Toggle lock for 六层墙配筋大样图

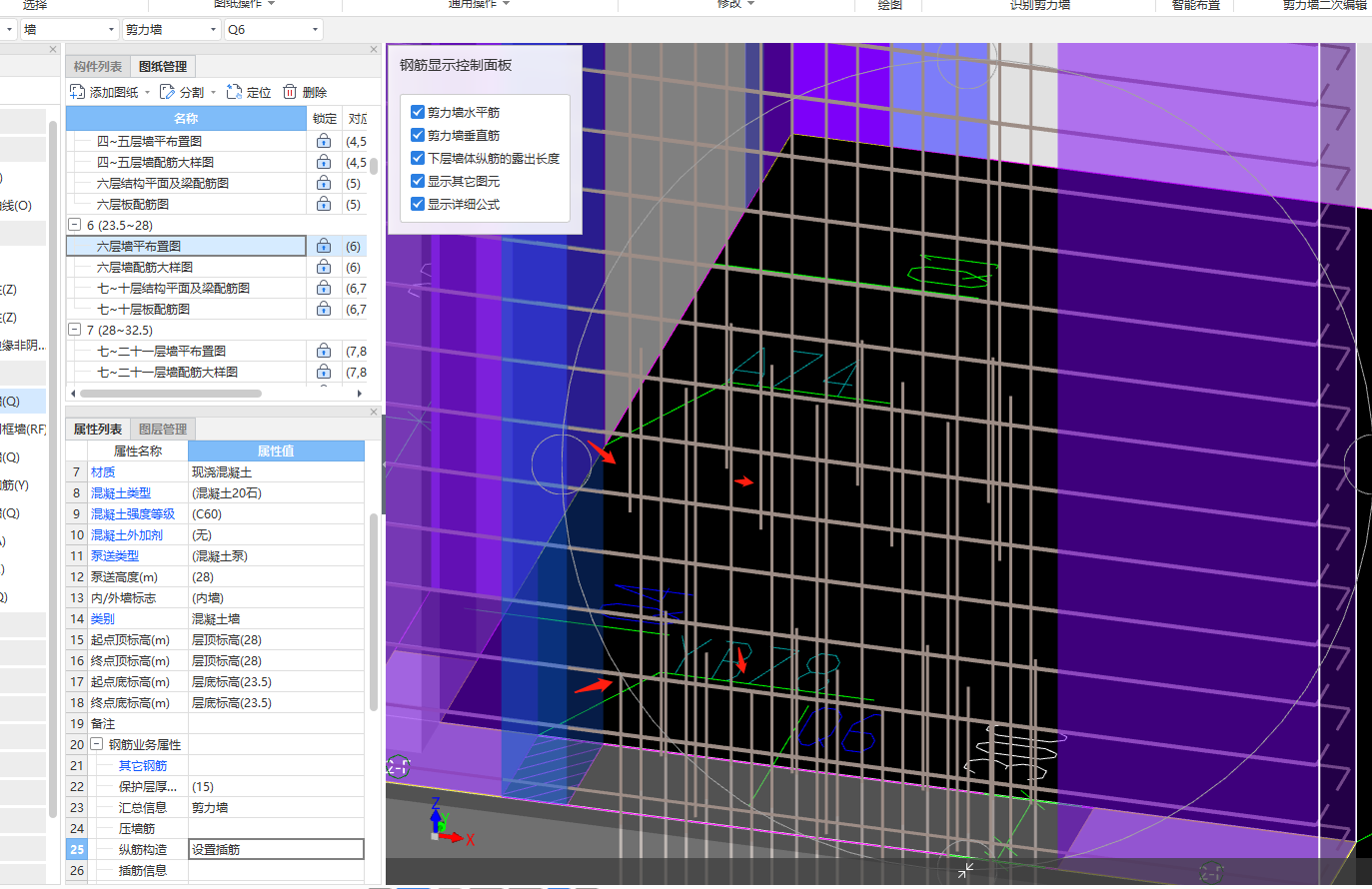pos(324,267)
